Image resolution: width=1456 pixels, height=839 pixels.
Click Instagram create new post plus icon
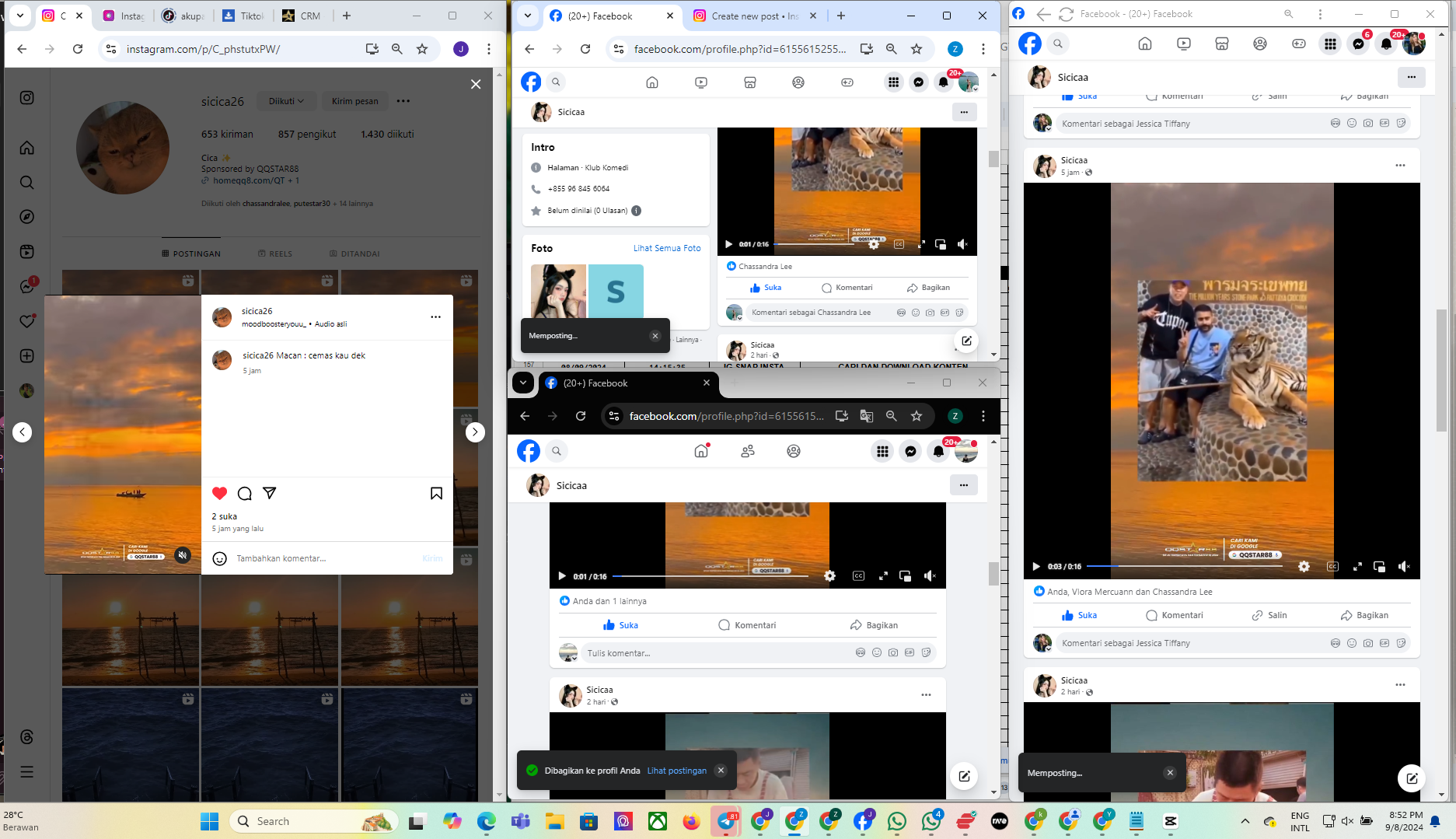pos(27,356)
